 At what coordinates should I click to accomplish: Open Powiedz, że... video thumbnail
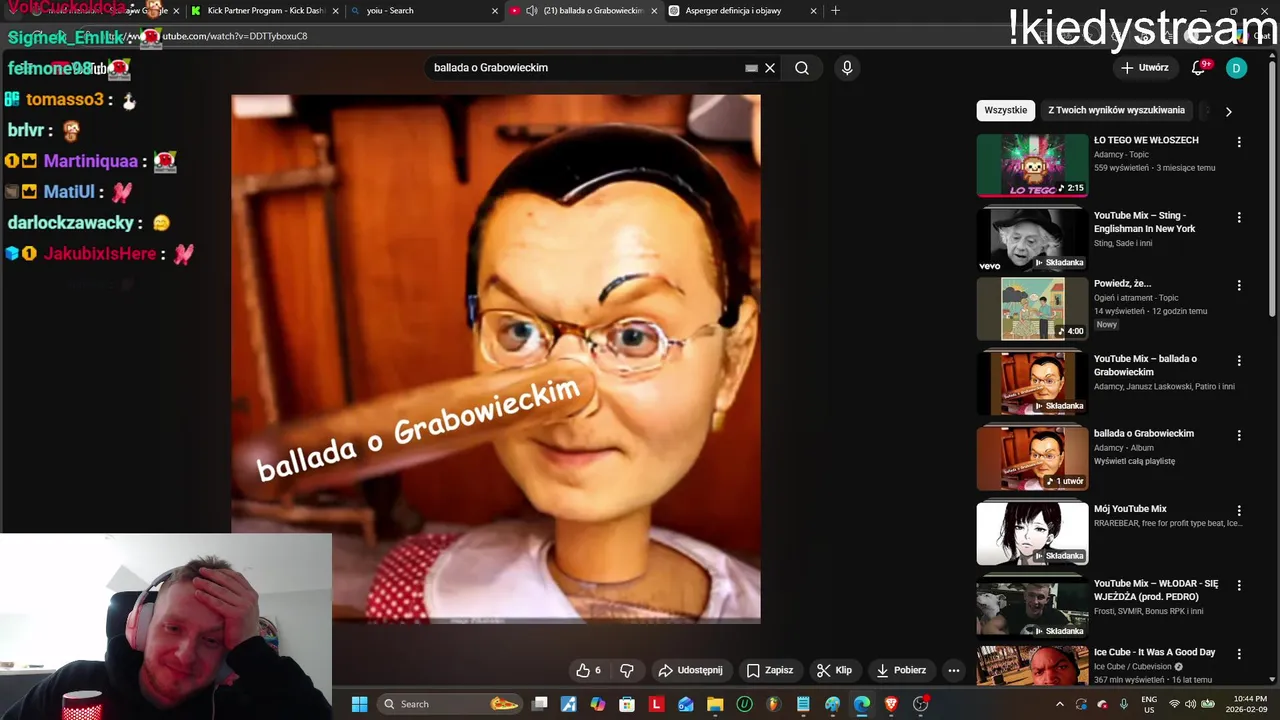pos(1032,308)
